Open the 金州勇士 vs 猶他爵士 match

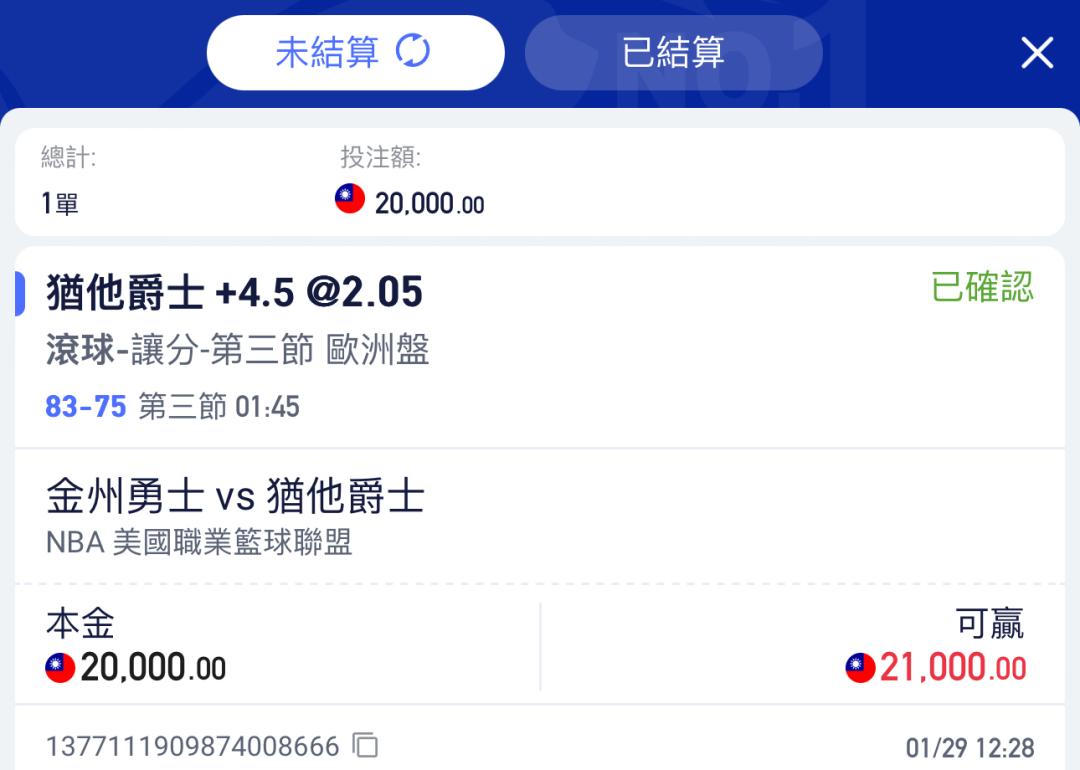click(235, 496)
